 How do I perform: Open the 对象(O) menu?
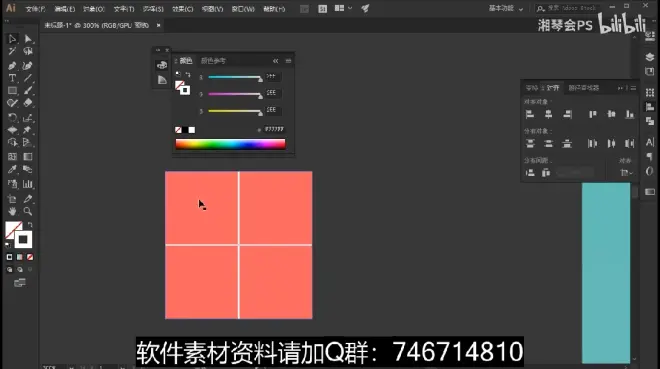pos(93,9)
